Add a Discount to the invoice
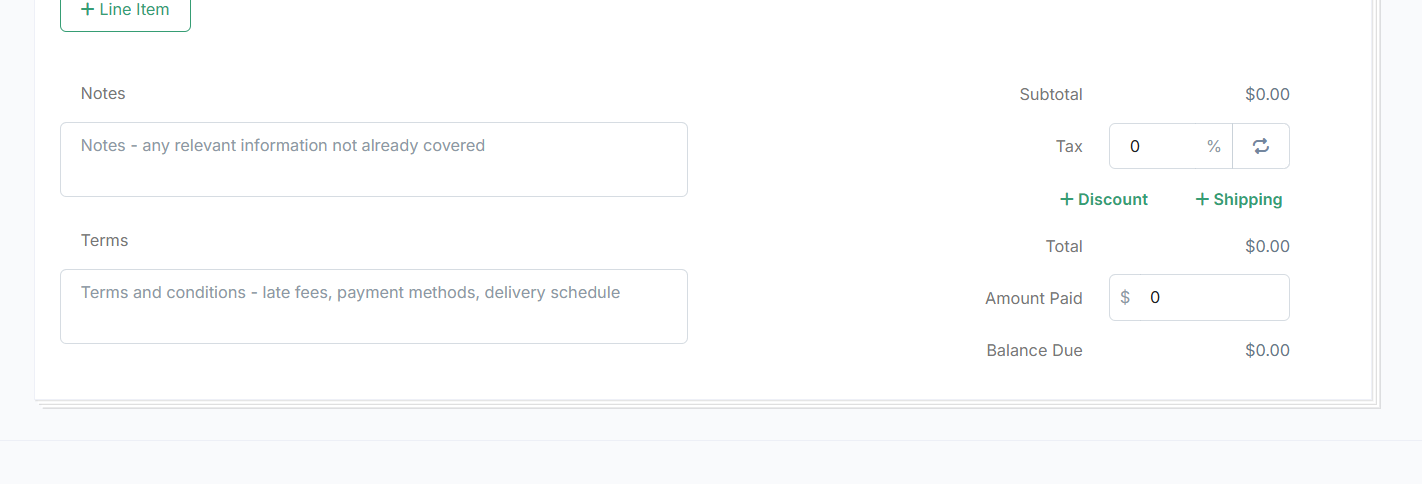 point(1104,199)
